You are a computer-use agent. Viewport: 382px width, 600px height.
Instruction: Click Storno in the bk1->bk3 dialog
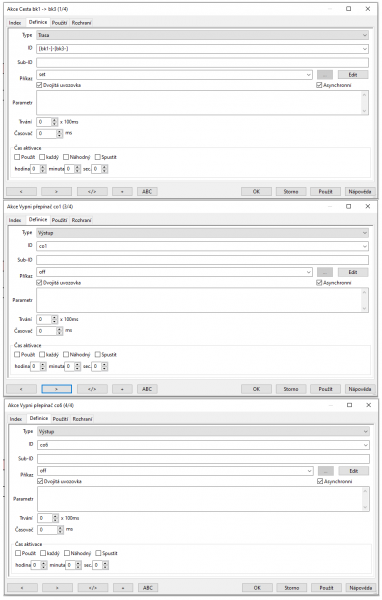291,191
